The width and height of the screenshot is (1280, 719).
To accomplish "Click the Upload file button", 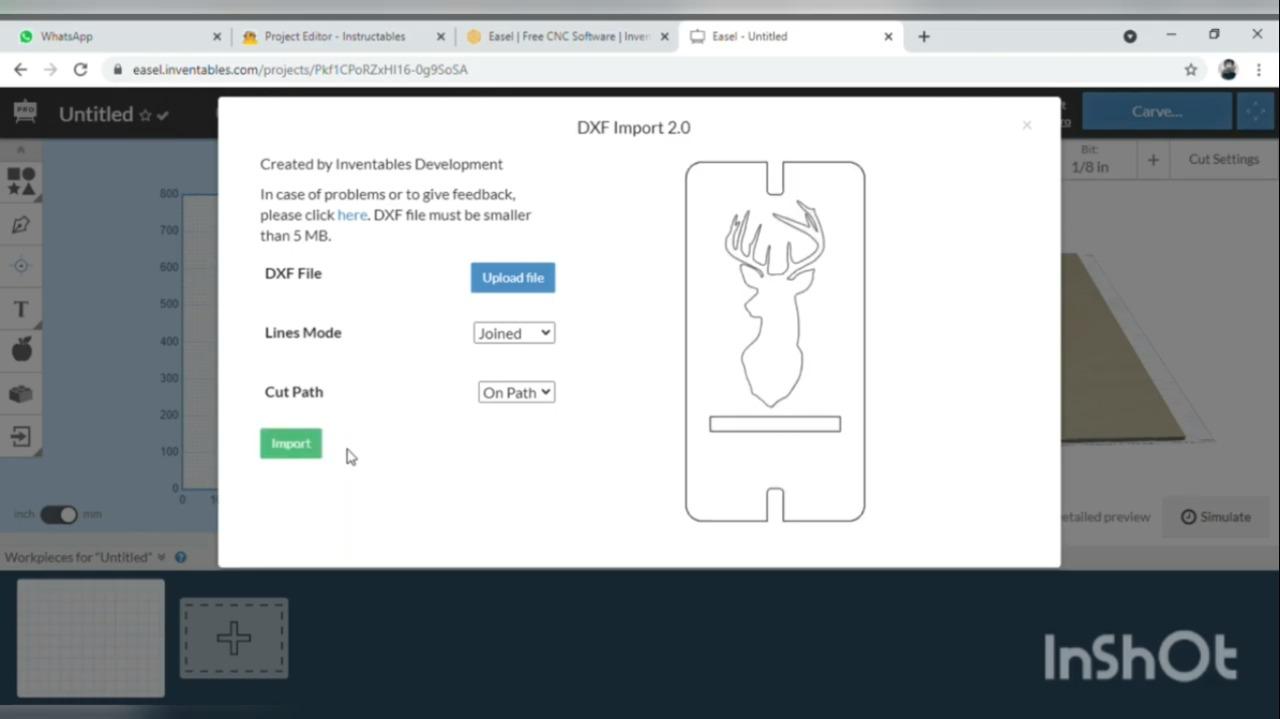I will pyautogui.click(x=513, y=278).
